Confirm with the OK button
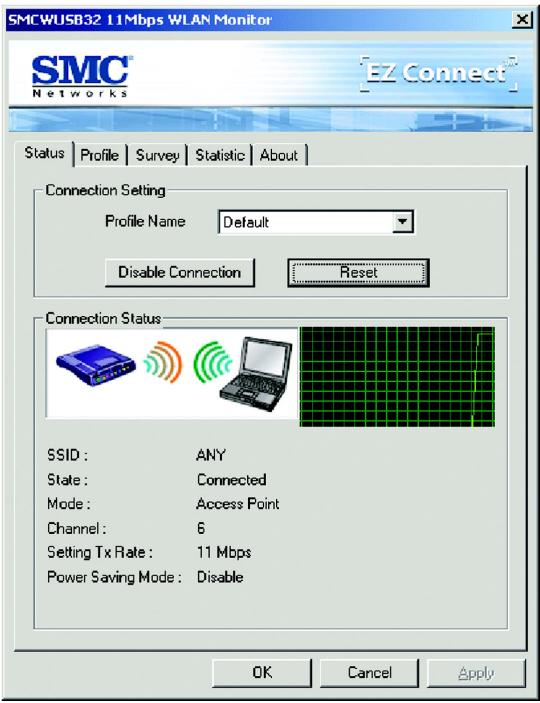Viewport: 540px width, 703px height. (x=262, y=672)
